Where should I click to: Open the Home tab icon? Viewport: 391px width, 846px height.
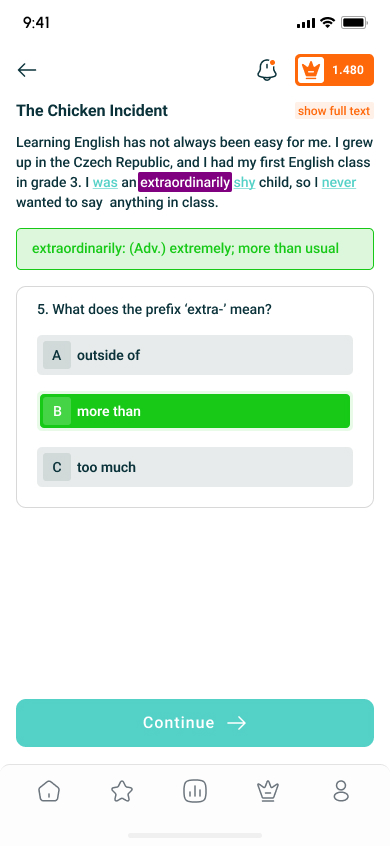point(49,792)
